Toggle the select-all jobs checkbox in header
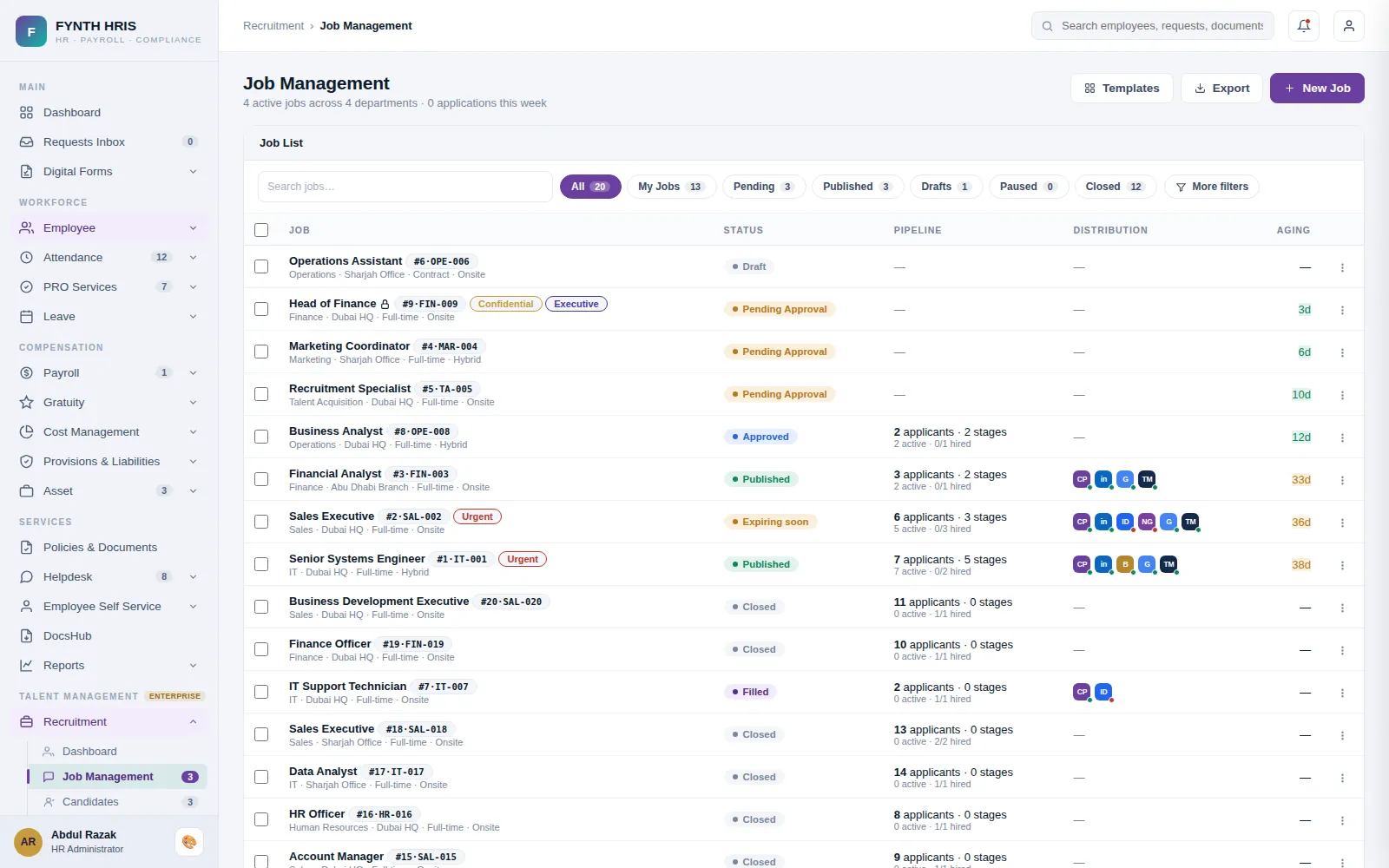 pyautogui.click(x=261, y=230)
